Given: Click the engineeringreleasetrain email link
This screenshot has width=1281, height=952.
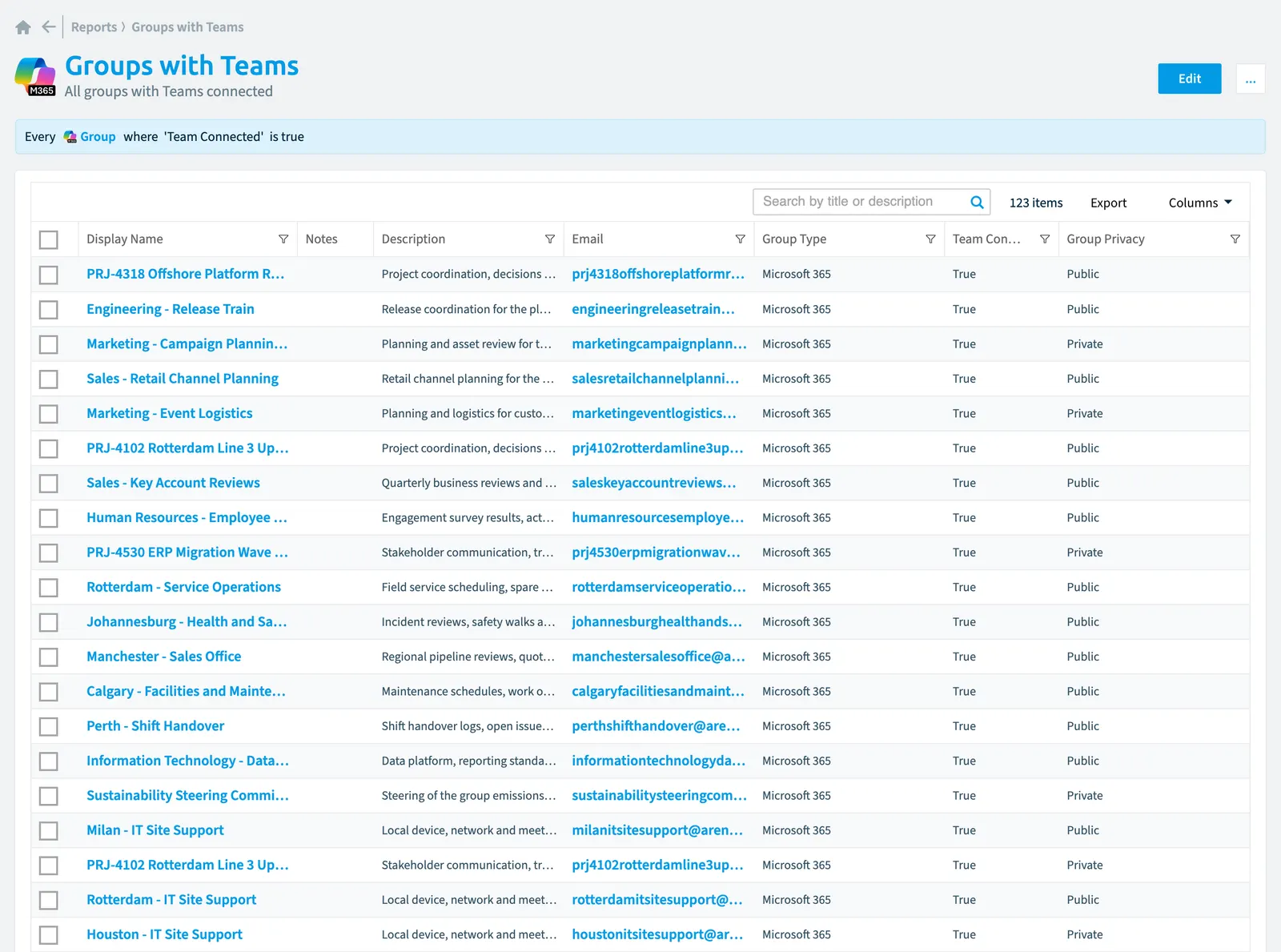Looking at the screenshot, I should tap(653, 309).
